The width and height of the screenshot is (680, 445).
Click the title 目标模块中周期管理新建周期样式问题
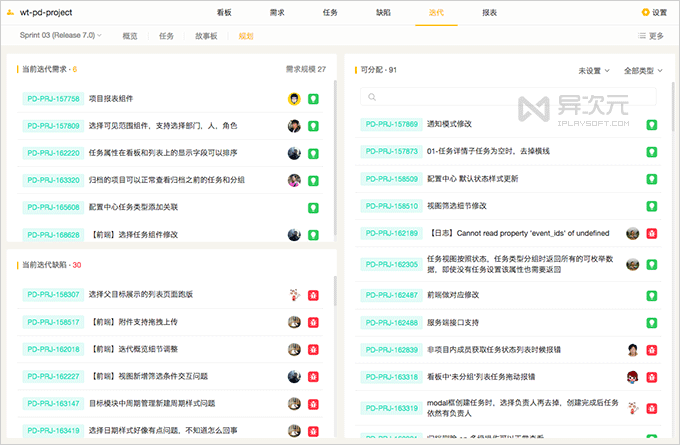click(152, 403)
